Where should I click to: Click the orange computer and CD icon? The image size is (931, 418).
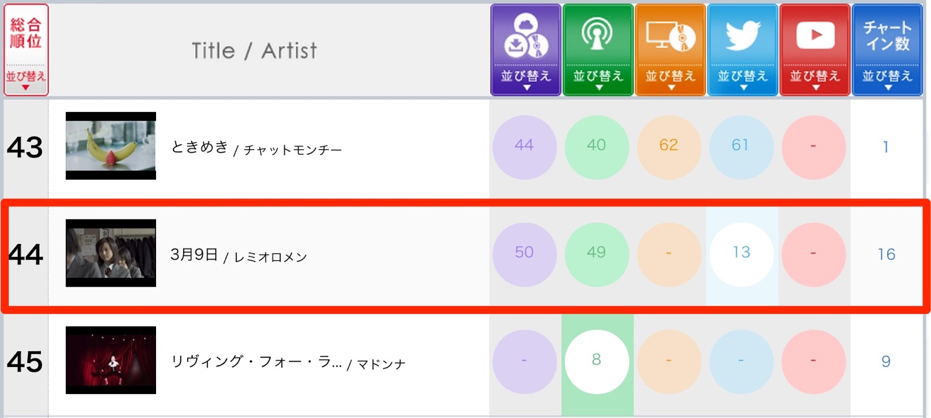pyautogui.click(x=670, y=37)
